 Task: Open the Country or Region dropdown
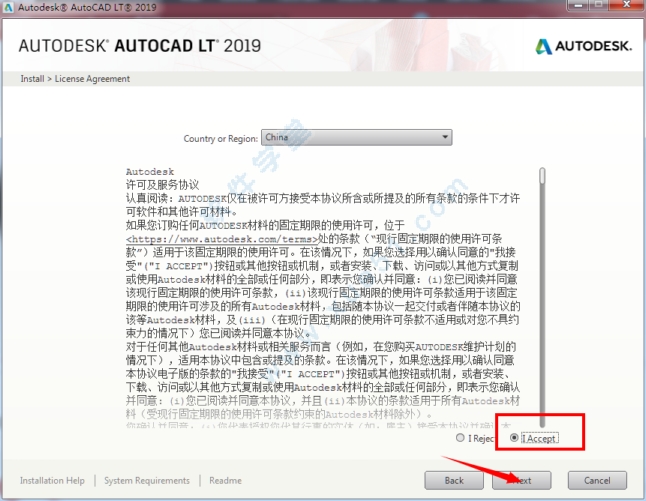click(x=357, y=137)
